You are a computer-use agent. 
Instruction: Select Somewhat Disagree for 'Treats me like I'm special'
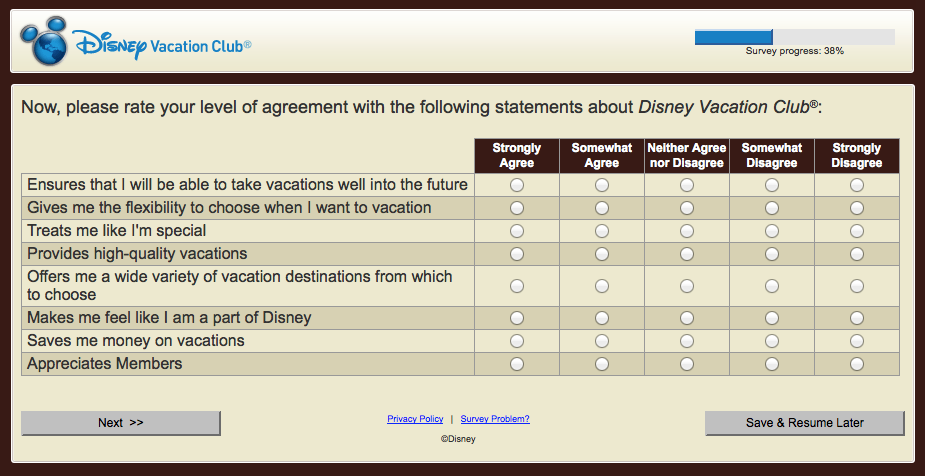coord(772,231)
